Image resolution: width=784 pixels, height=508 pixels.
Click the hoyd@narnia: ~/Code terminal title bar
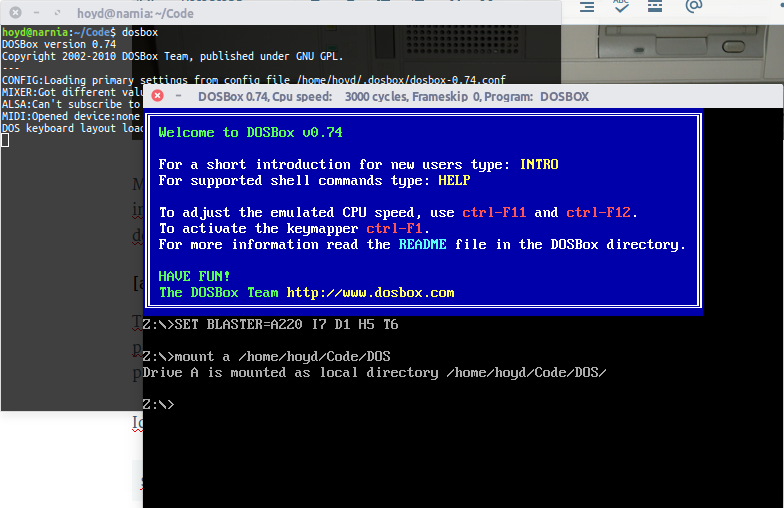tap(280, 13)
